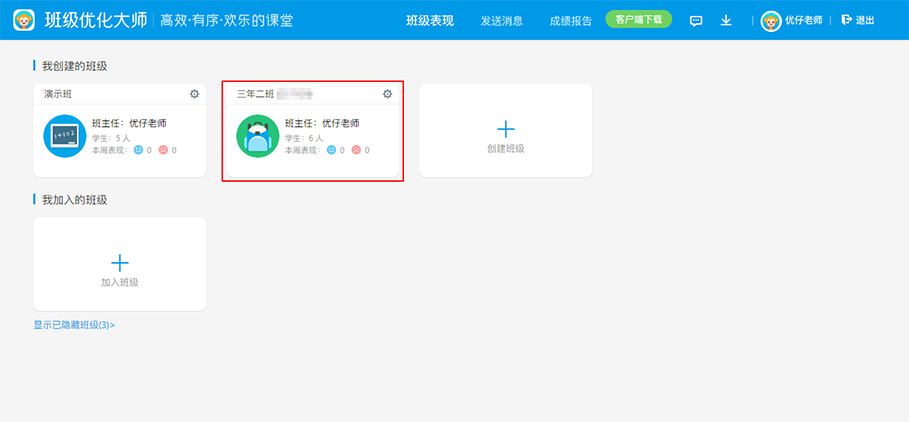This screenshot has height=422, width=909.
Task: Click the blackboard avatar of 演示班
Action: tap(65, 136)
